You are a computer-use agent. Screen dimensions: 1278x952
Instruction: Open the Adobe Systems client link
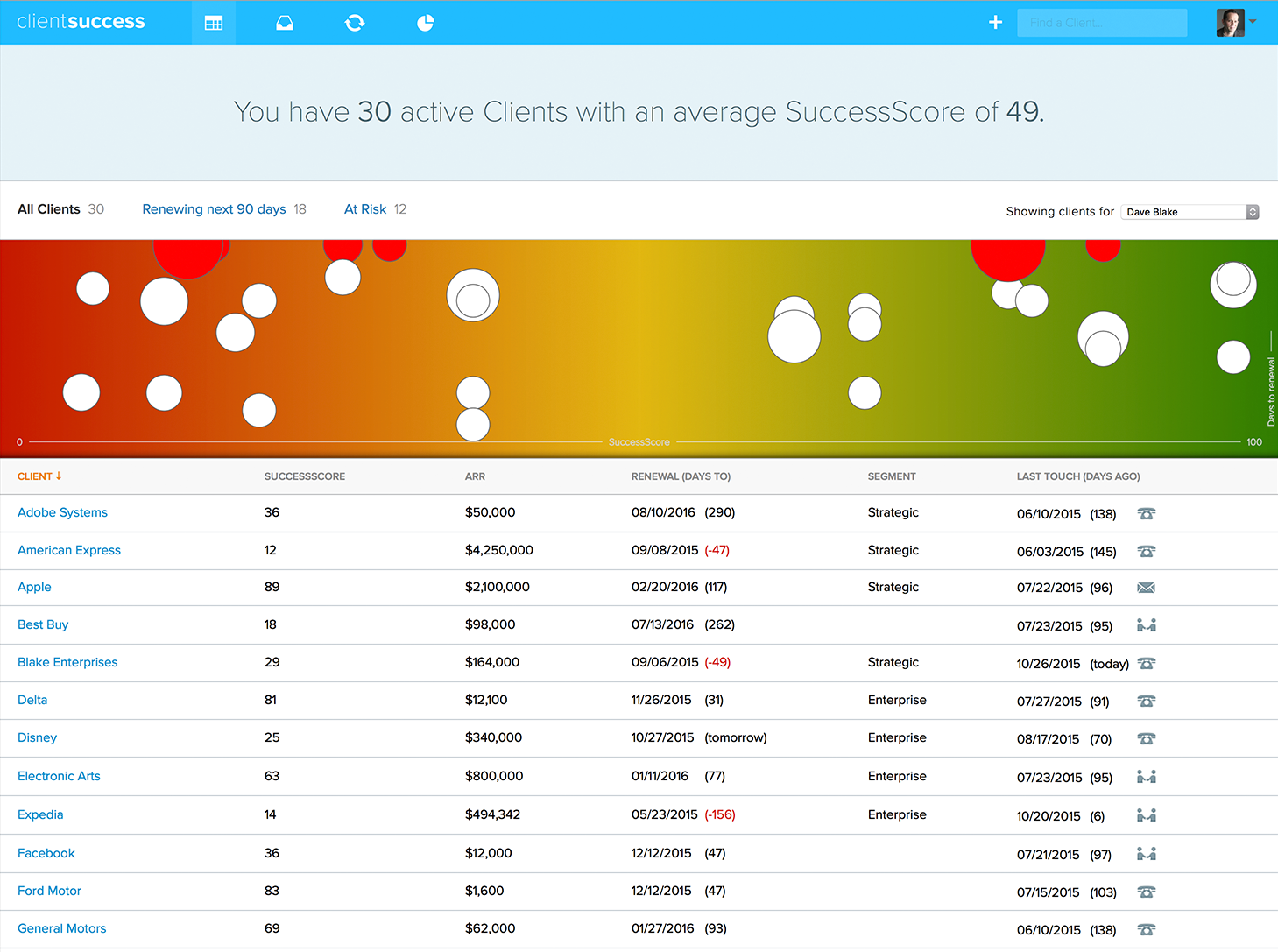point(62,512)
